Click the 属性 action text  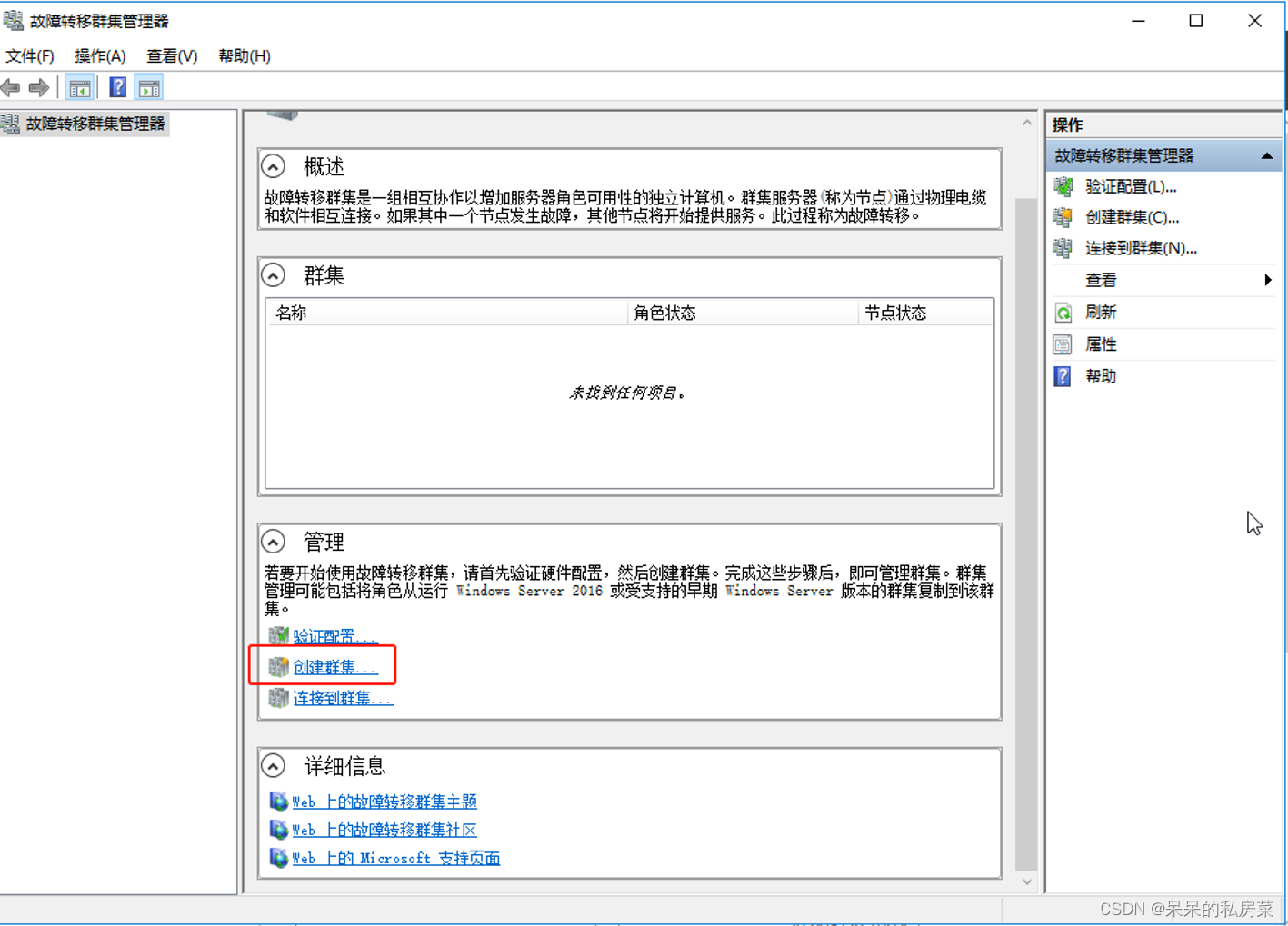pyautogui.click(x=1101, y=344)
